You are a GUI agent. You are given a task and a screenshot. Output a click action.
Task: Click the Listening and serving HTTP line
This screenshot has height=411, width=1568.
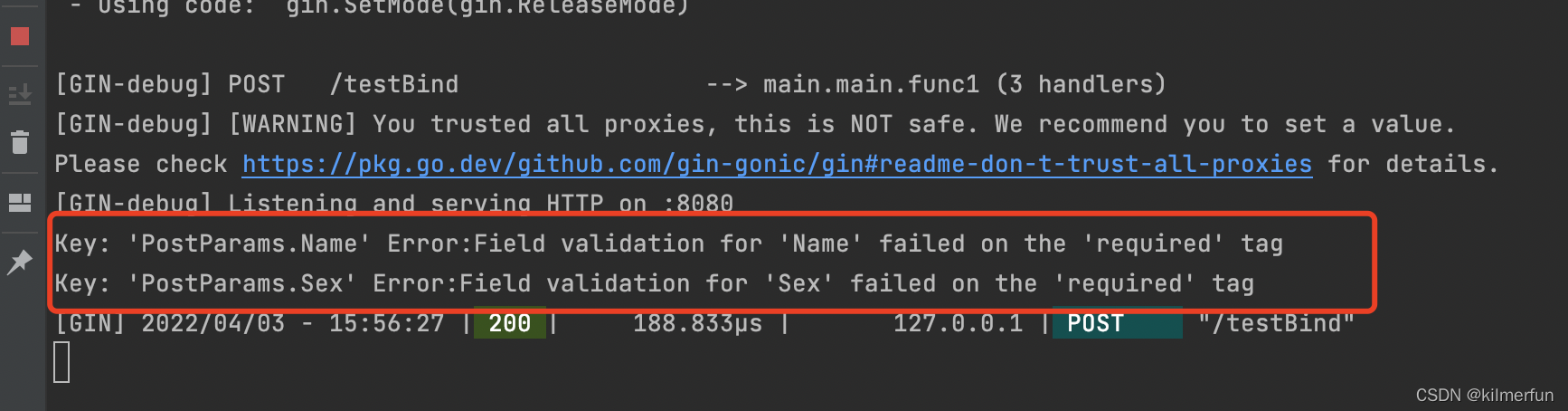point(393,204)
